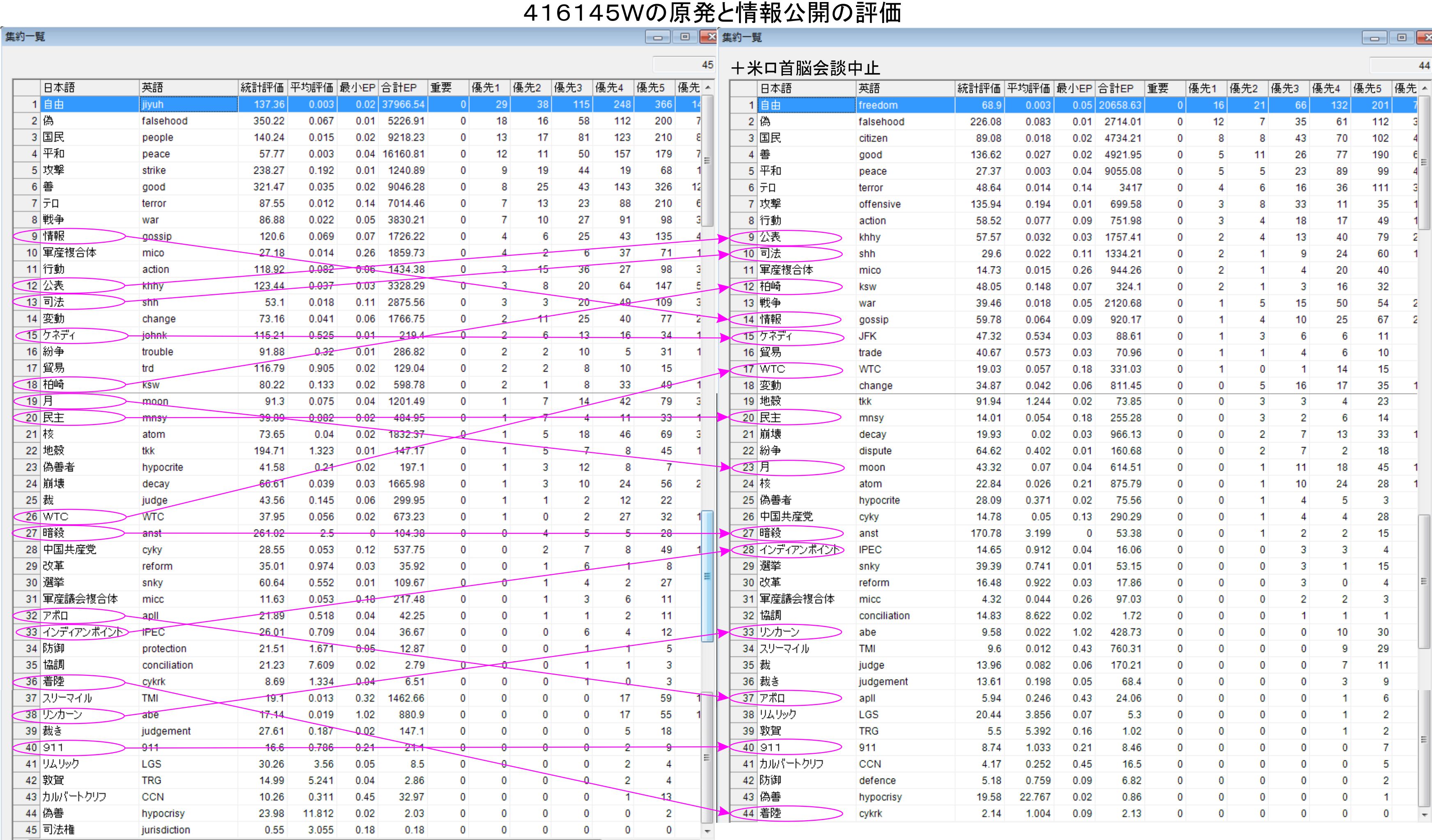Minimize the left 集約一覧 window
1432x840 pixels.
tap(657, 37)
